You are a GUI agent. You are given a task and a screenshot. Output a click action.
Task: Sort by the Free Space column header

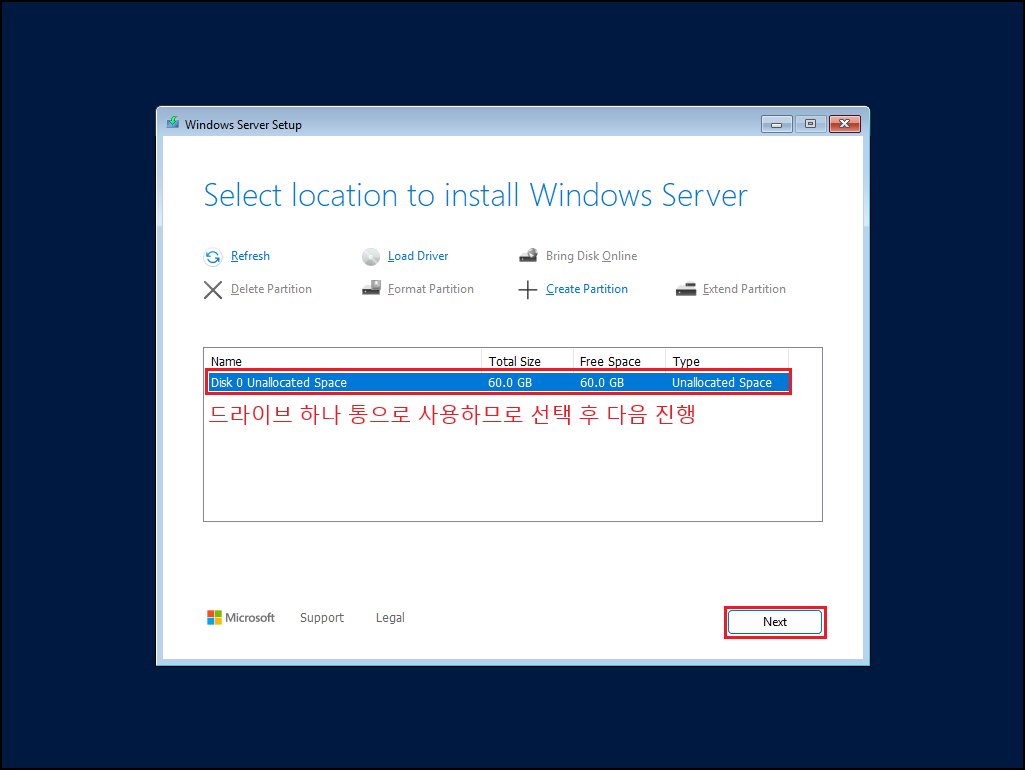point(619,361)
